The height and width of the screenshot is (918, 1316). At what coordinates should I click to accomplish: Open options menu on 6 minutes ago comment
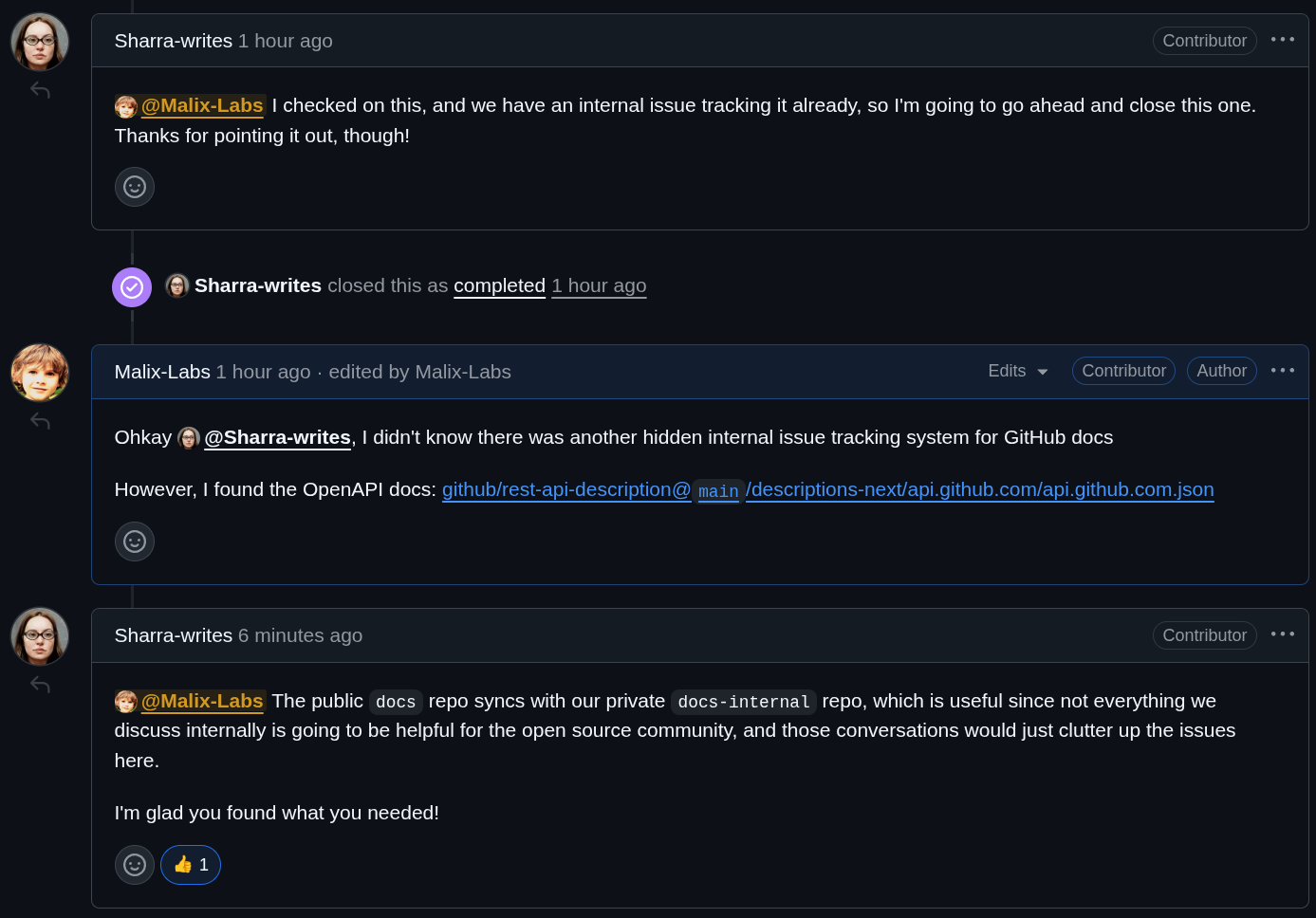[x=1283, y=634]
